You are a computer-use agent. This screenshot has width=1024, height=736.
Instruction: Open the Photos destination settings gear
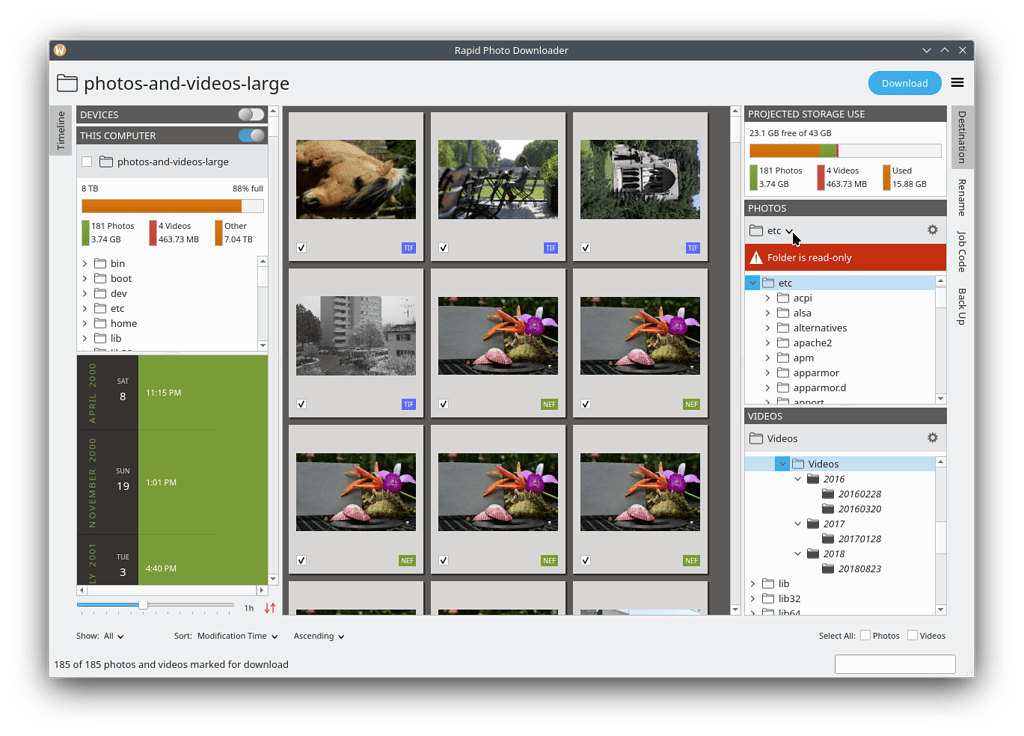932,229
